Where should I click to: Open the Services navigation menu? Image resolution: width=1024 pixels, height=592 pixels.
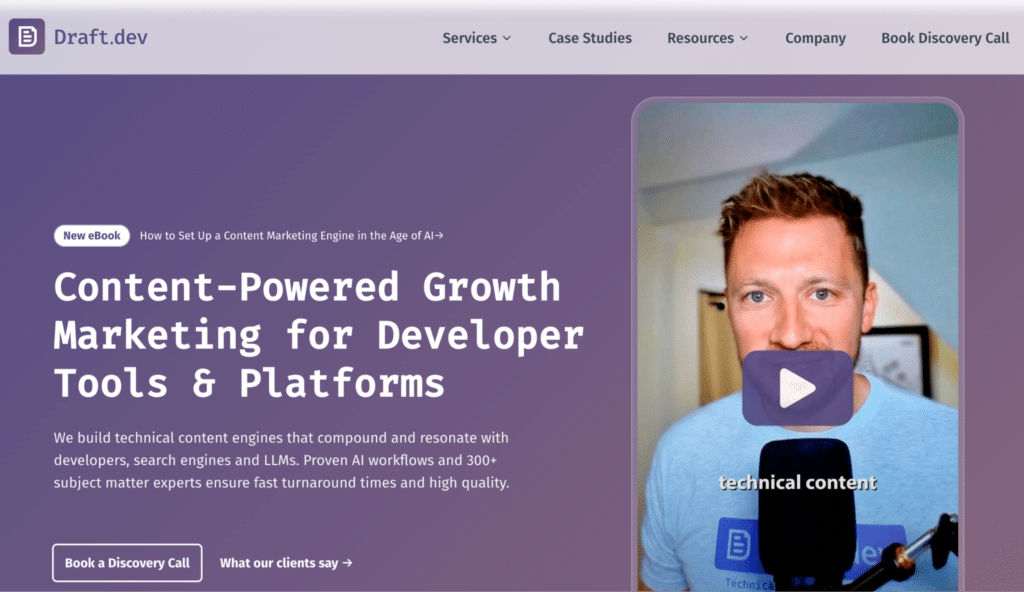pyautogui.click(x=470, y=38)
